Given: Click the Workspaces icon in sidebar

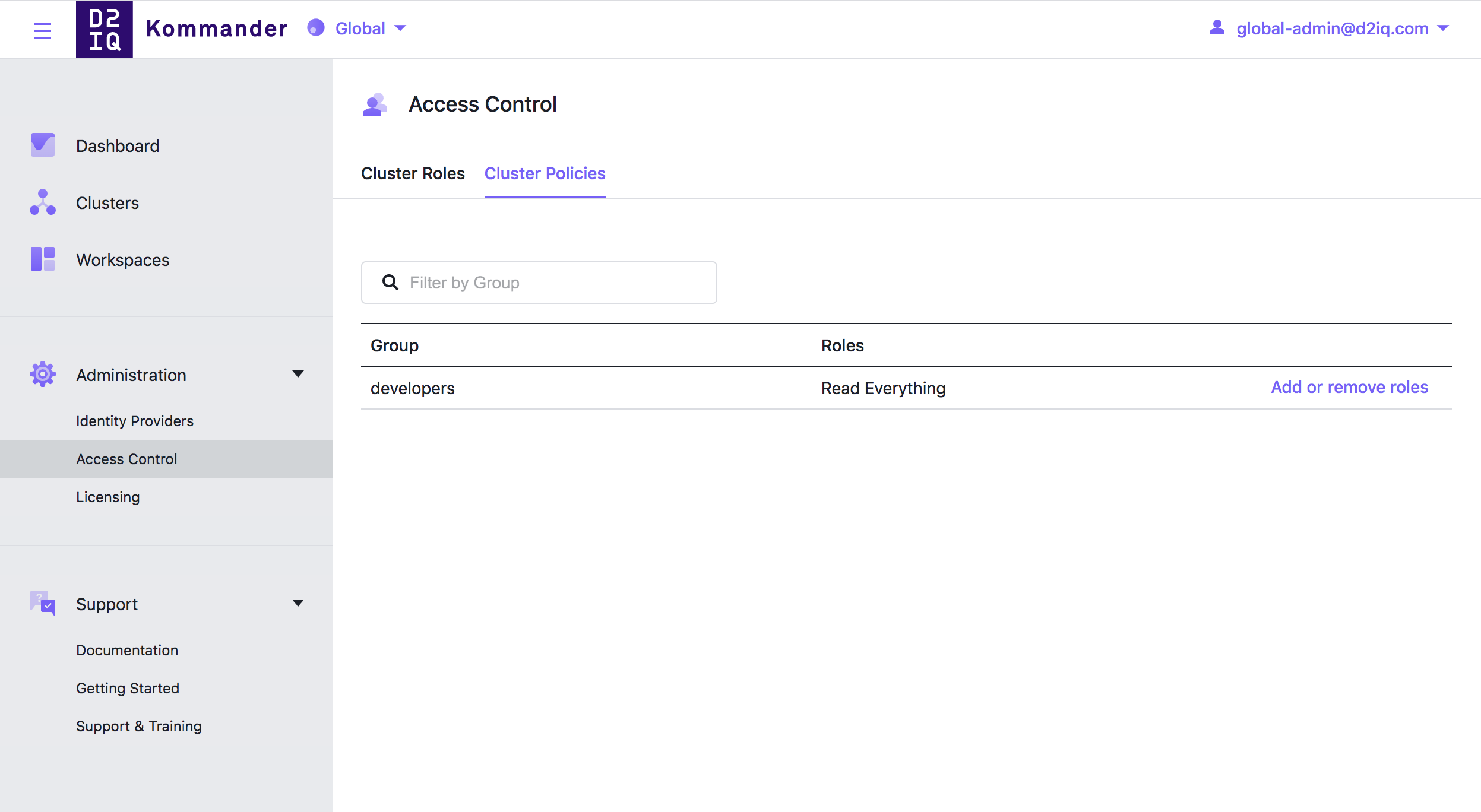Looking at the screenshot, I should click(x=43, y=259).
